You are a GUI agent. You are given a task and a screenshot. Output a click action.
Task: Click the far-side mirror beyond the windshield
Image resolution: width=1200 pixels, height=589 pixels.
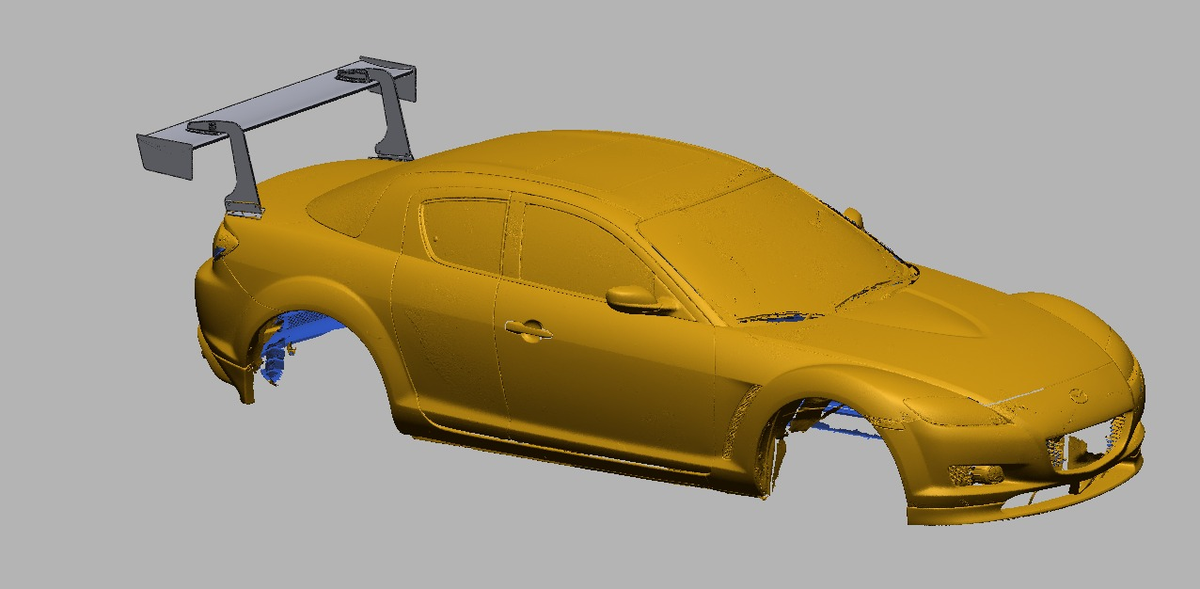point(853,218)
